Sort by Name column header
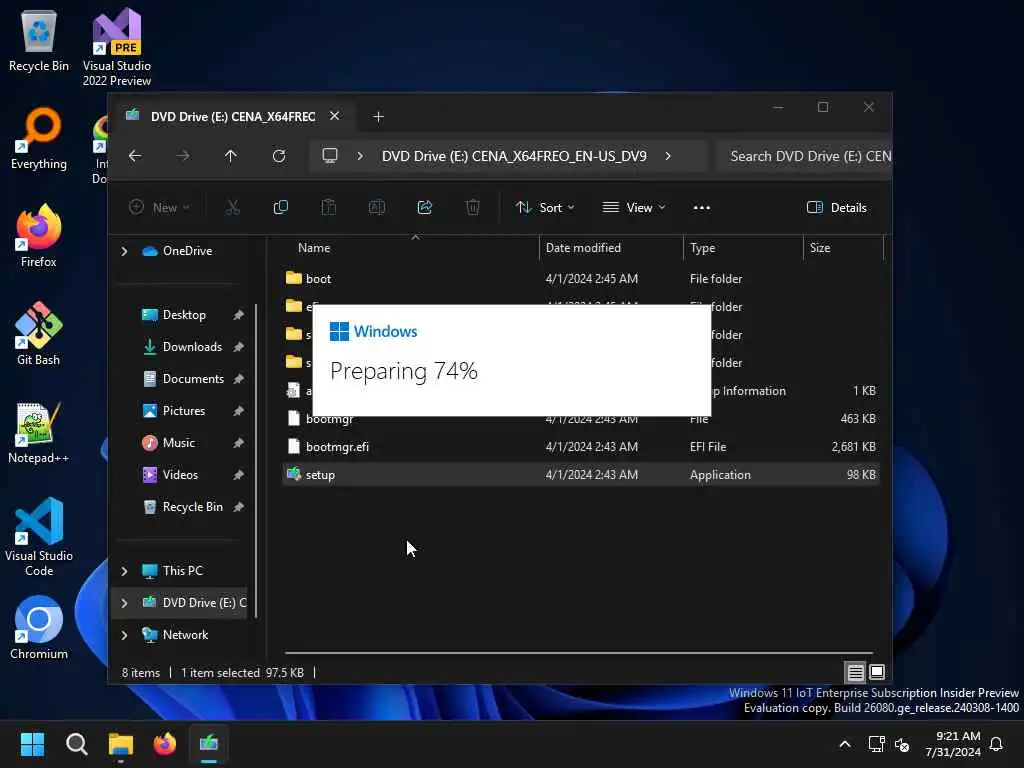The image size is (1024, 768). [x=411, y=248]
